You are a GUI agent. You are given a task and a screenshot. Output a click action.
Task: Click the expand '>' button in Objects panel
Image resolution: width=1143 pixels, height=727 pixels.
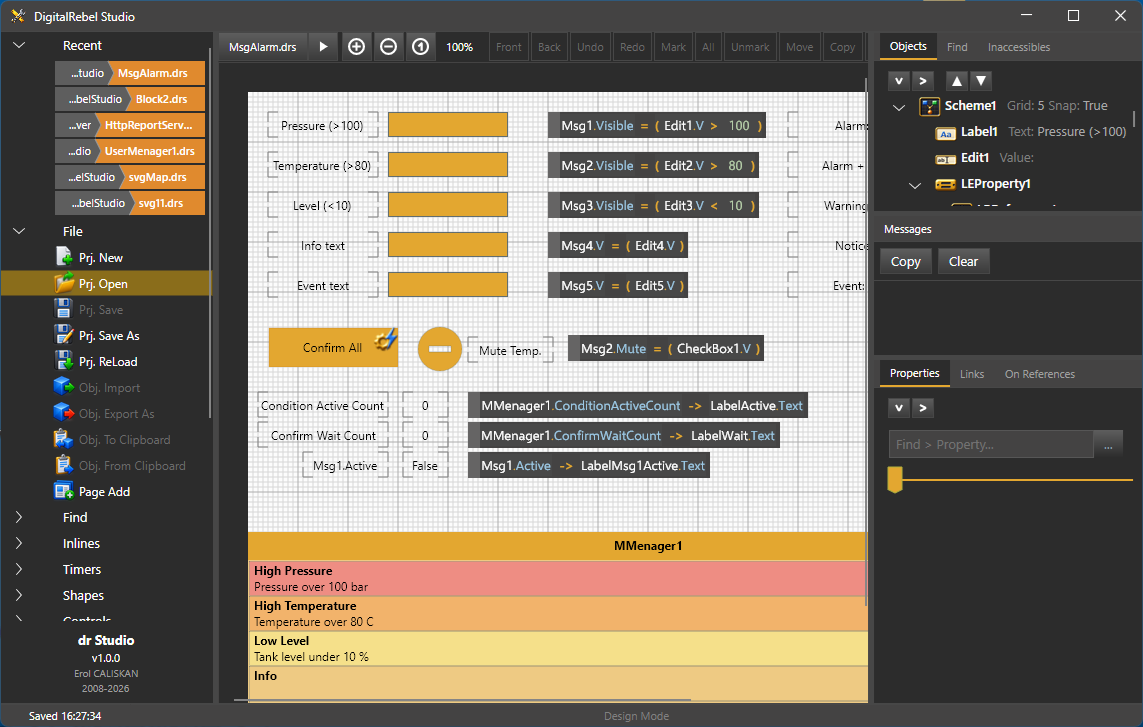click(923, 81)
